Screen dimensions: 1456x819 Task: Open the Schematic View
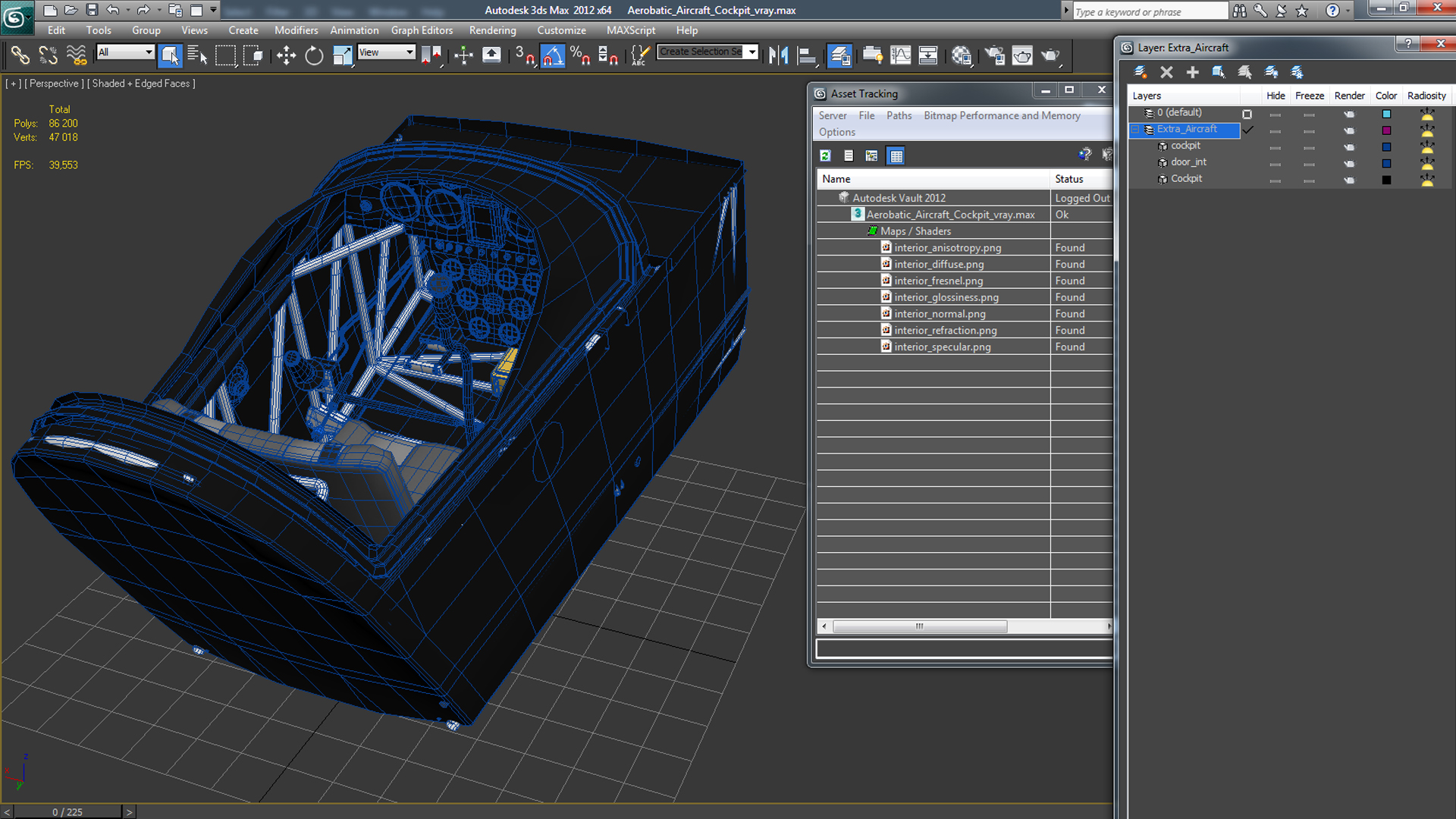pos(928,55)
